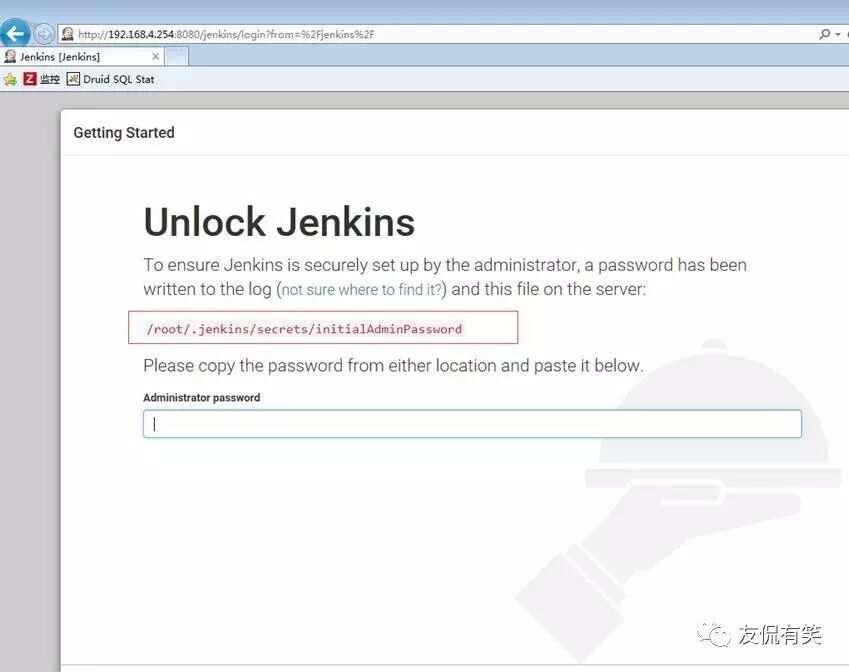The width and height of the screenshot is (849, 672).
Task: Click the initialAdminPassword file path text
Action: 304,329
